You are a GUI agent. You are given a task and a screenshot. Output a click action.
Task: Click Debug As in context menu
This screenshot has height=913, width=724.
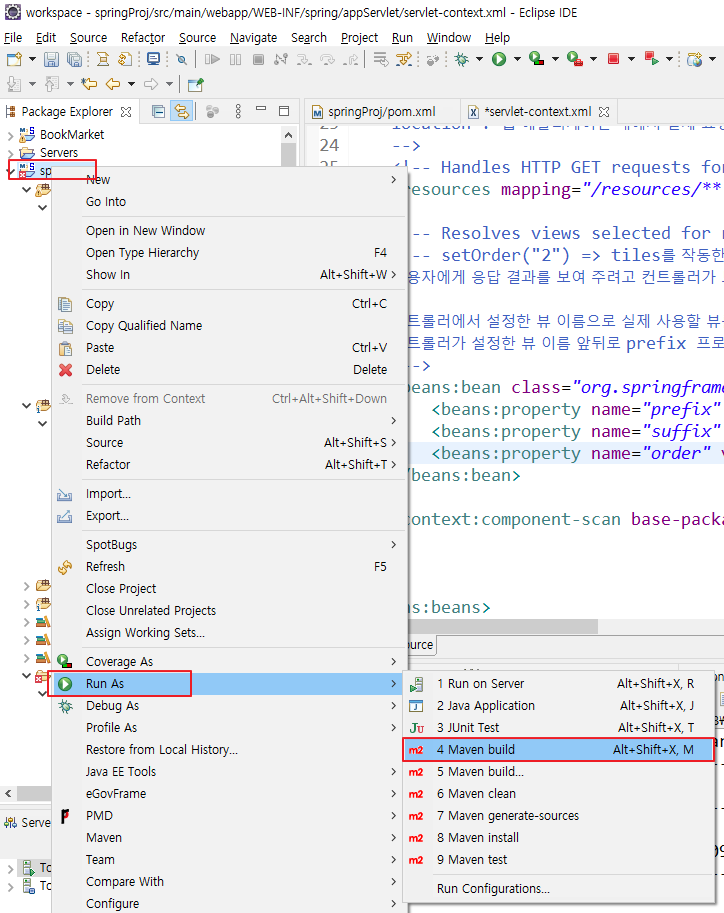click(228, 706)
